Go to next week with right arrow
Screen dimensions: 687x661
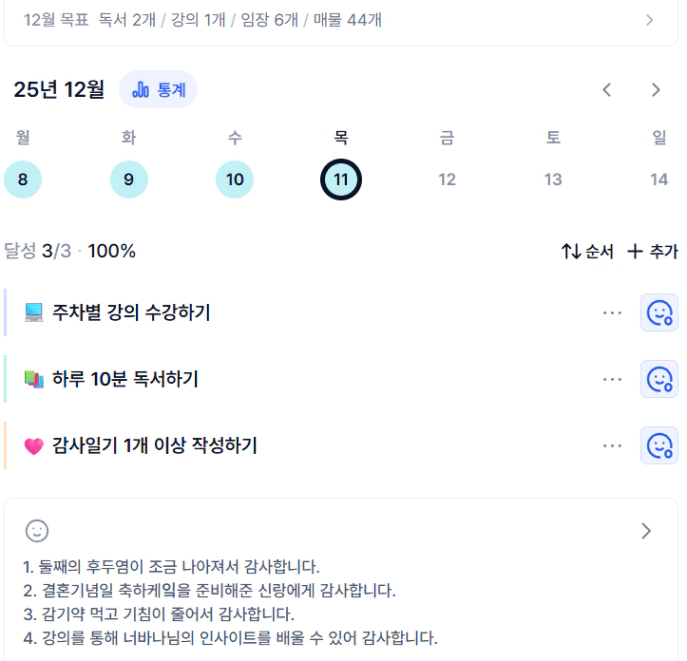[x=656, y=90]
